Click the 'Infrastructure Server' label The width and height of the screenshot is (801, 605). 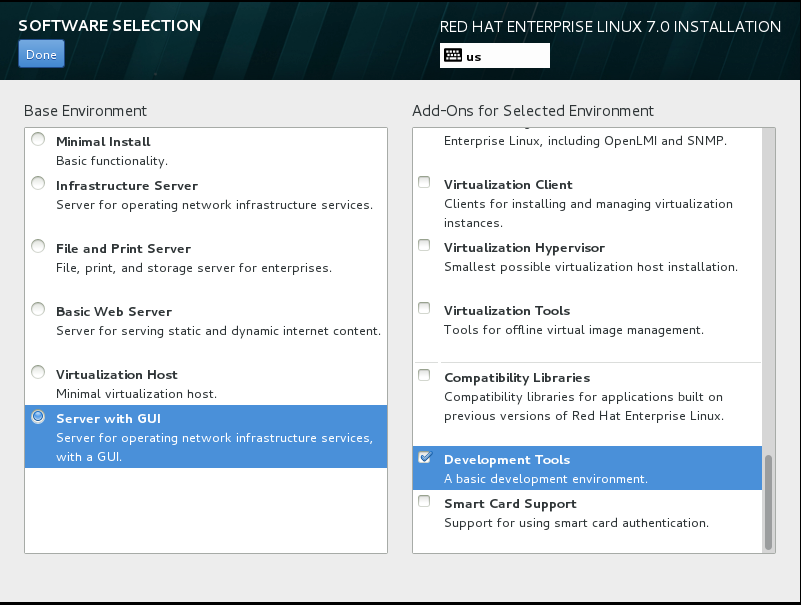127,185
